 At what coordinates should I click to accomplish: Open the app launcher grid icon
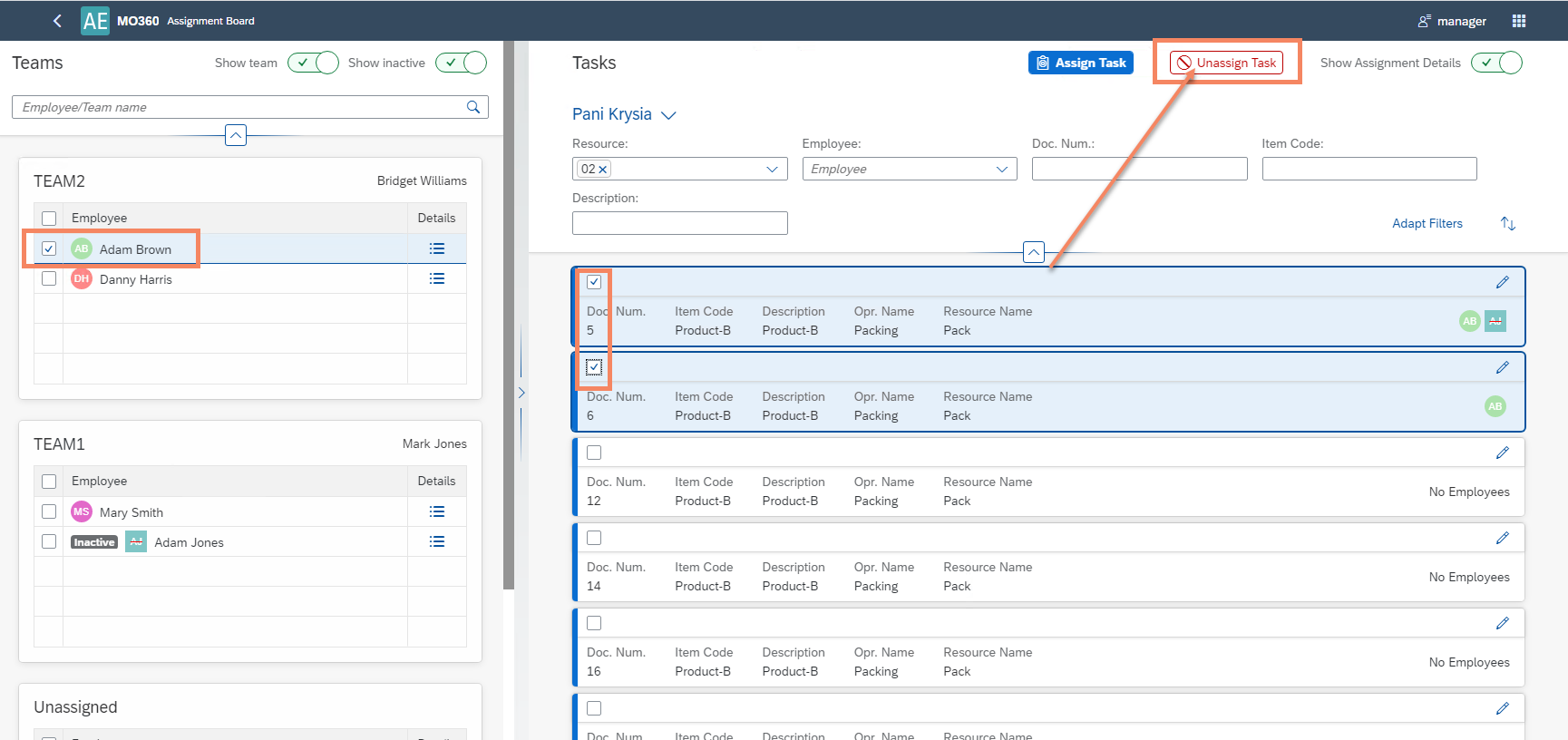tap(1519, 21)
